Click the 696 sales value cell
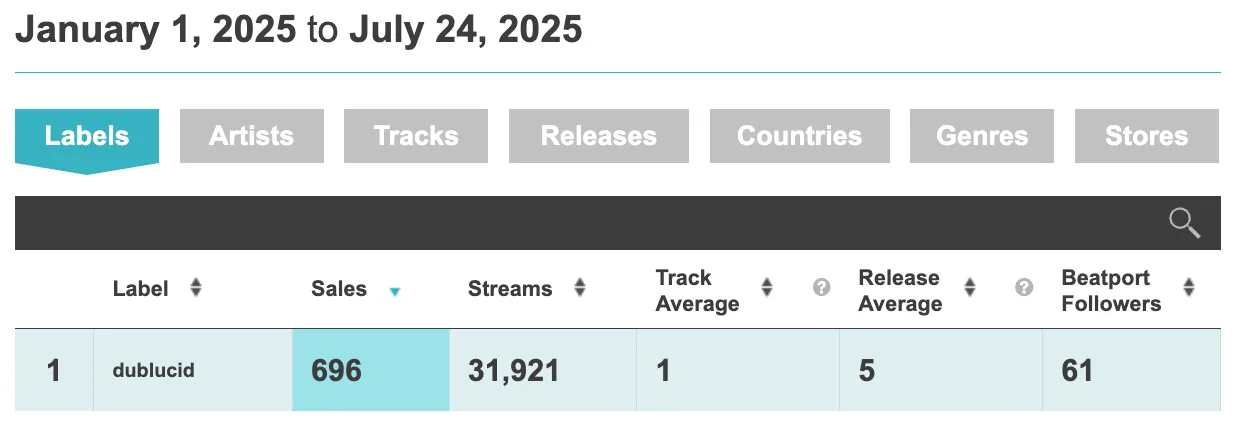The width and height of the screenshot is (1236, 426). pyautogui.click(x=371, y=370)
